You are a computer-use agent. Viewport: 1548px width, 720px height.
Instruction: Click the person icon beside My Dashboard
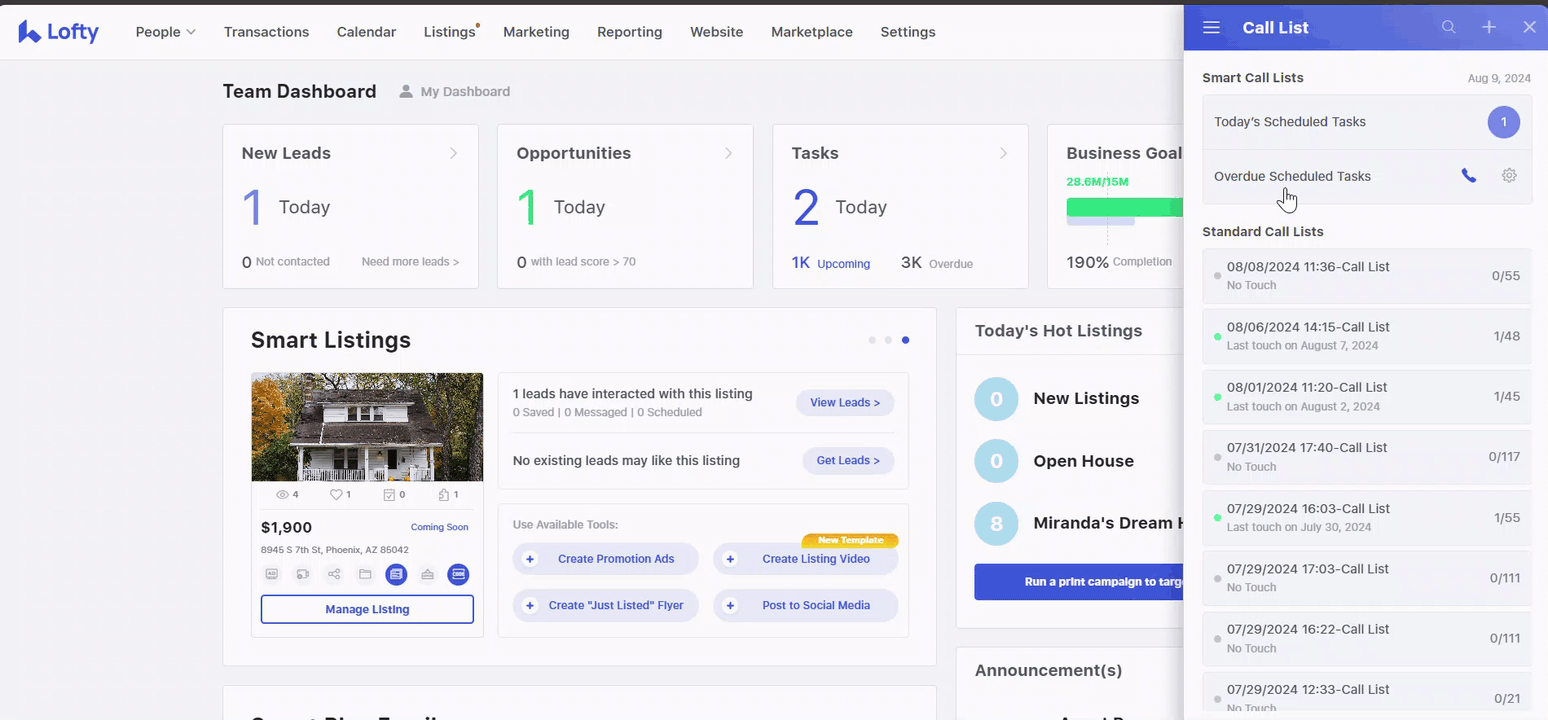pos(406,92)
